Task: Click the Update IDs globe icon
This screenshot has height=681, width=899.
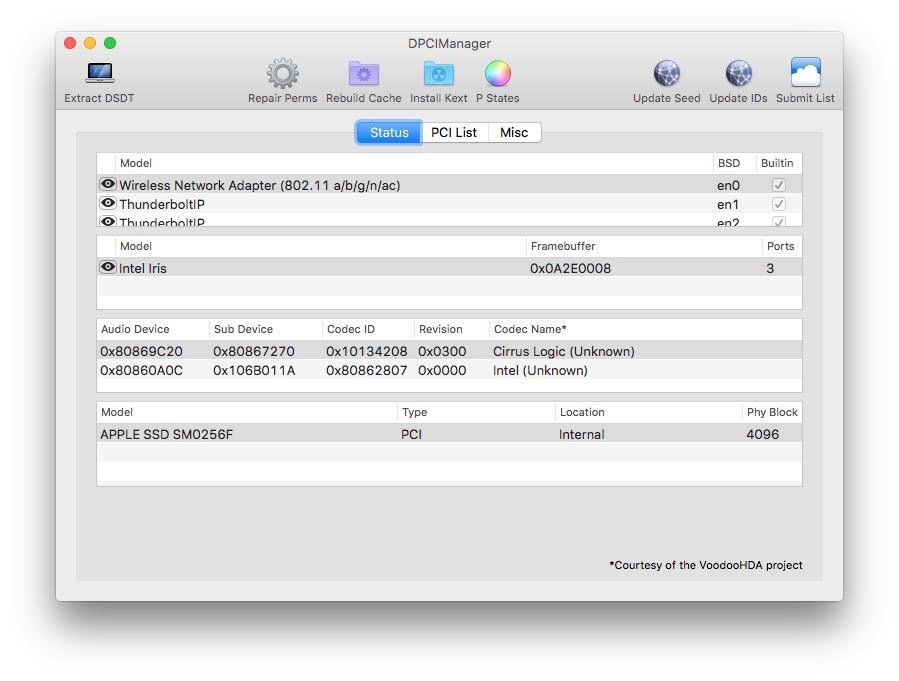Action: [x=738, y=74]
